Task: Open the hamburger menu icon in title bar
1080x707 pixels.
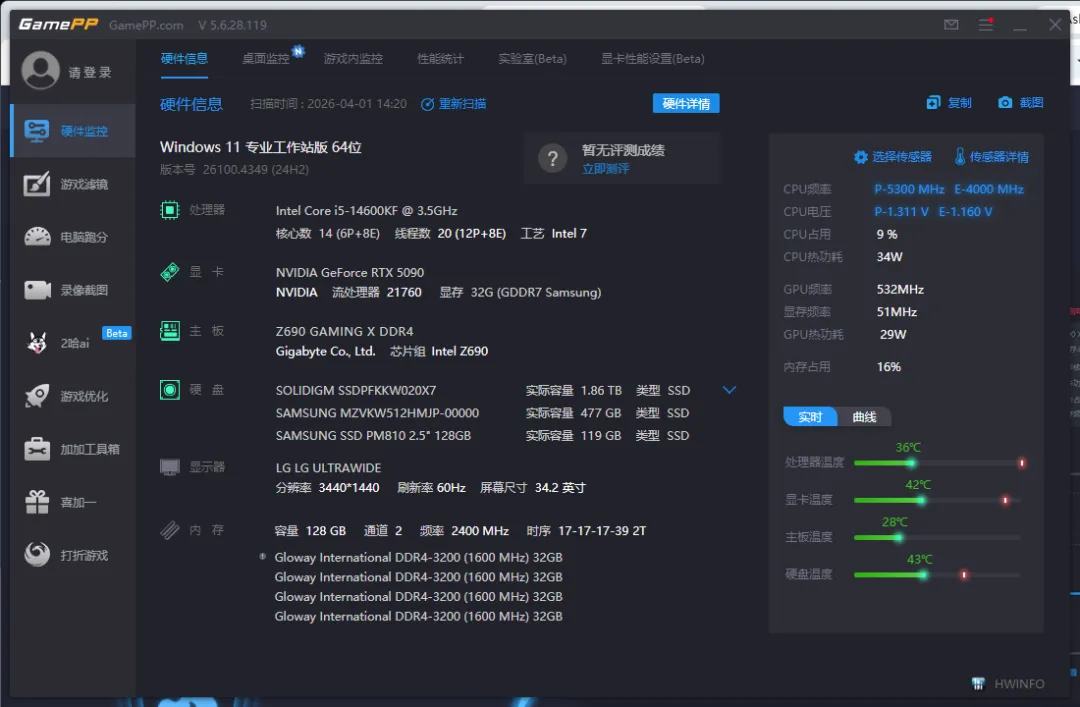Action: pyautogui.click(x=986, y=25)
